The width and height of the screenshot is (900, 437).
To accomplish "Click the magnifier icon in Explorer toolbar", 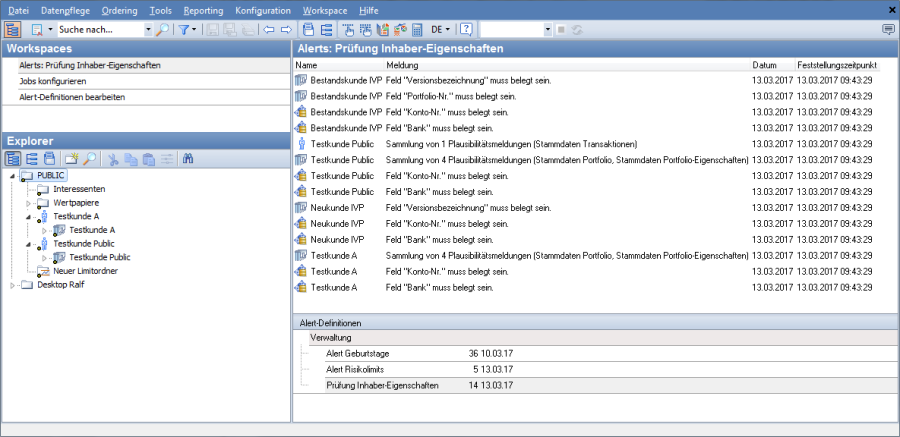I will [89, 158].
